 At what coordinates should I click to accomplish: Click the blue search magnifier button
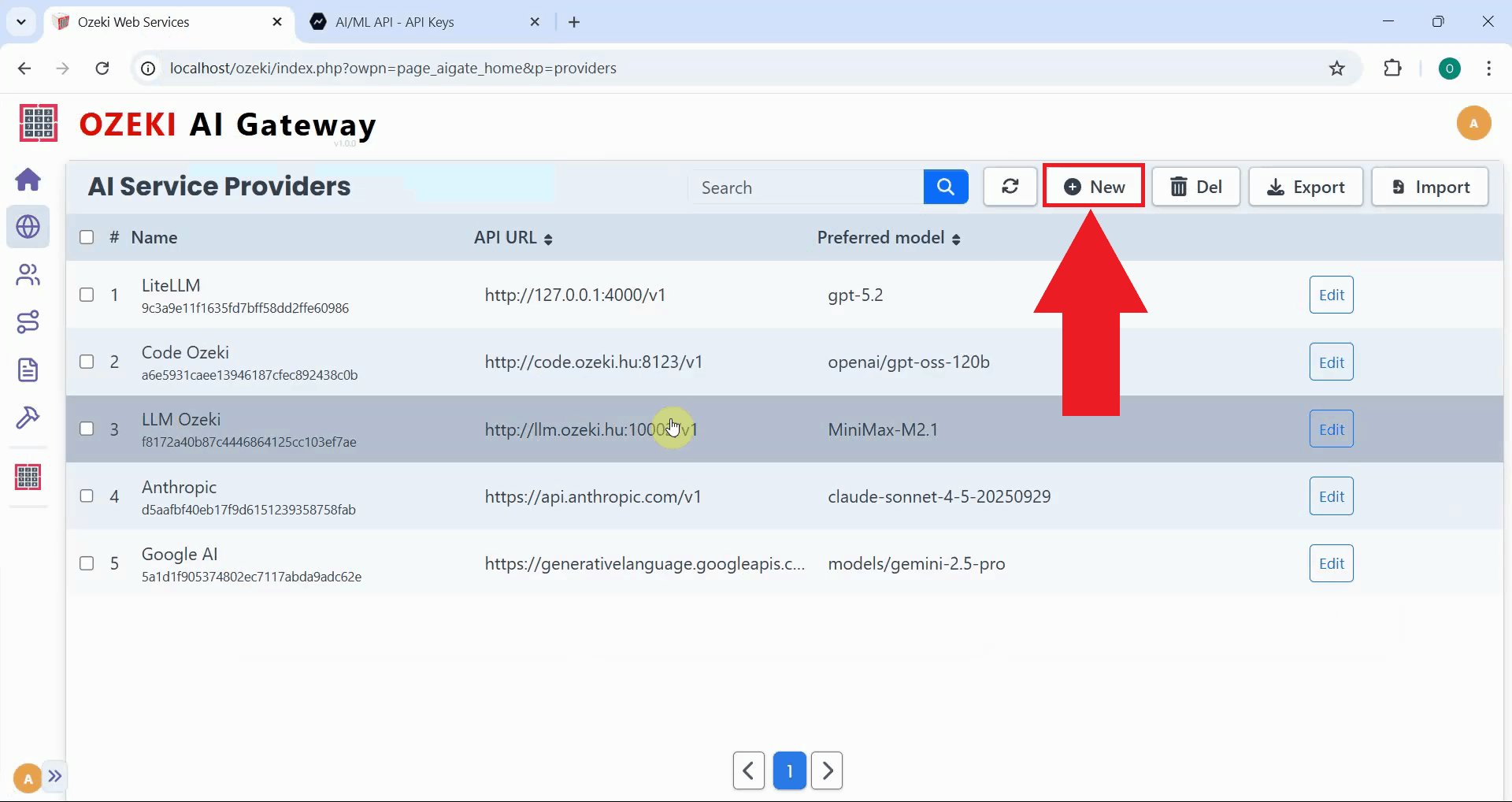945,187
